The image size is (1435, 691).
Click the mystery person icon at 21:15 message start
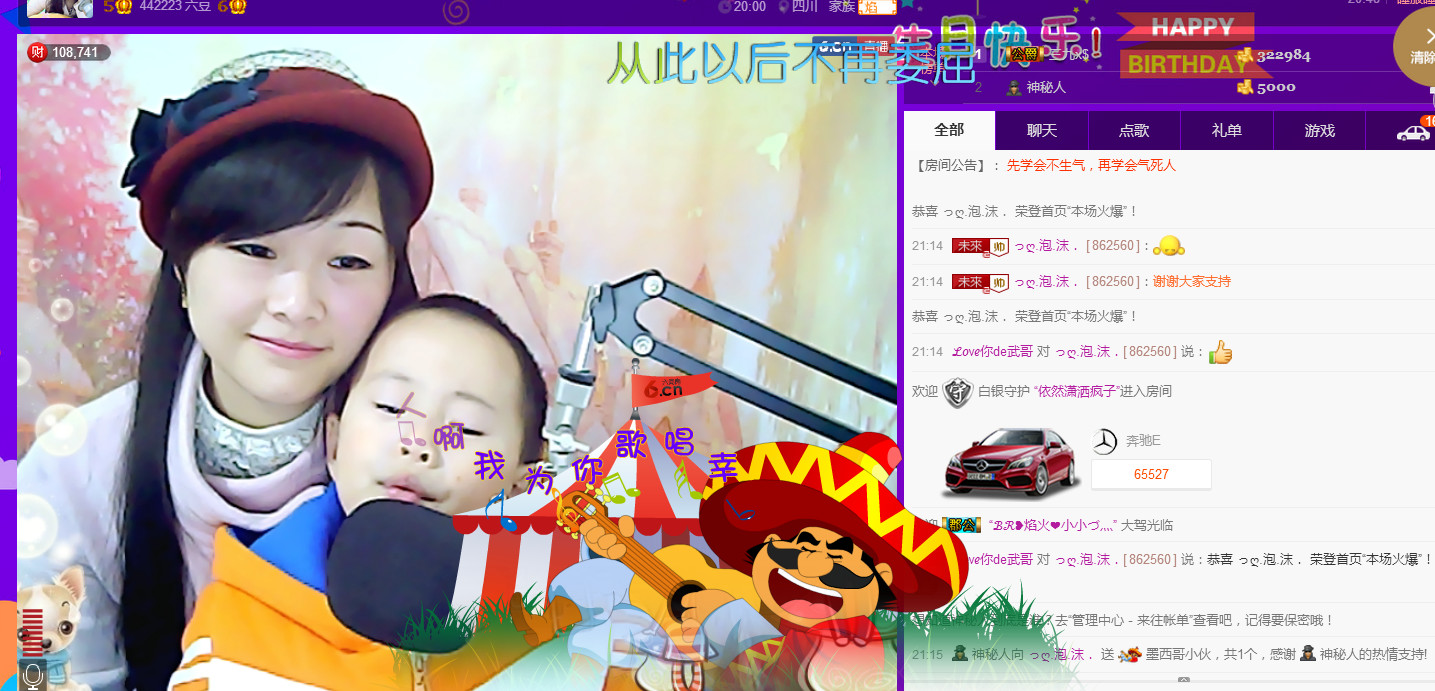click(959, 654)
